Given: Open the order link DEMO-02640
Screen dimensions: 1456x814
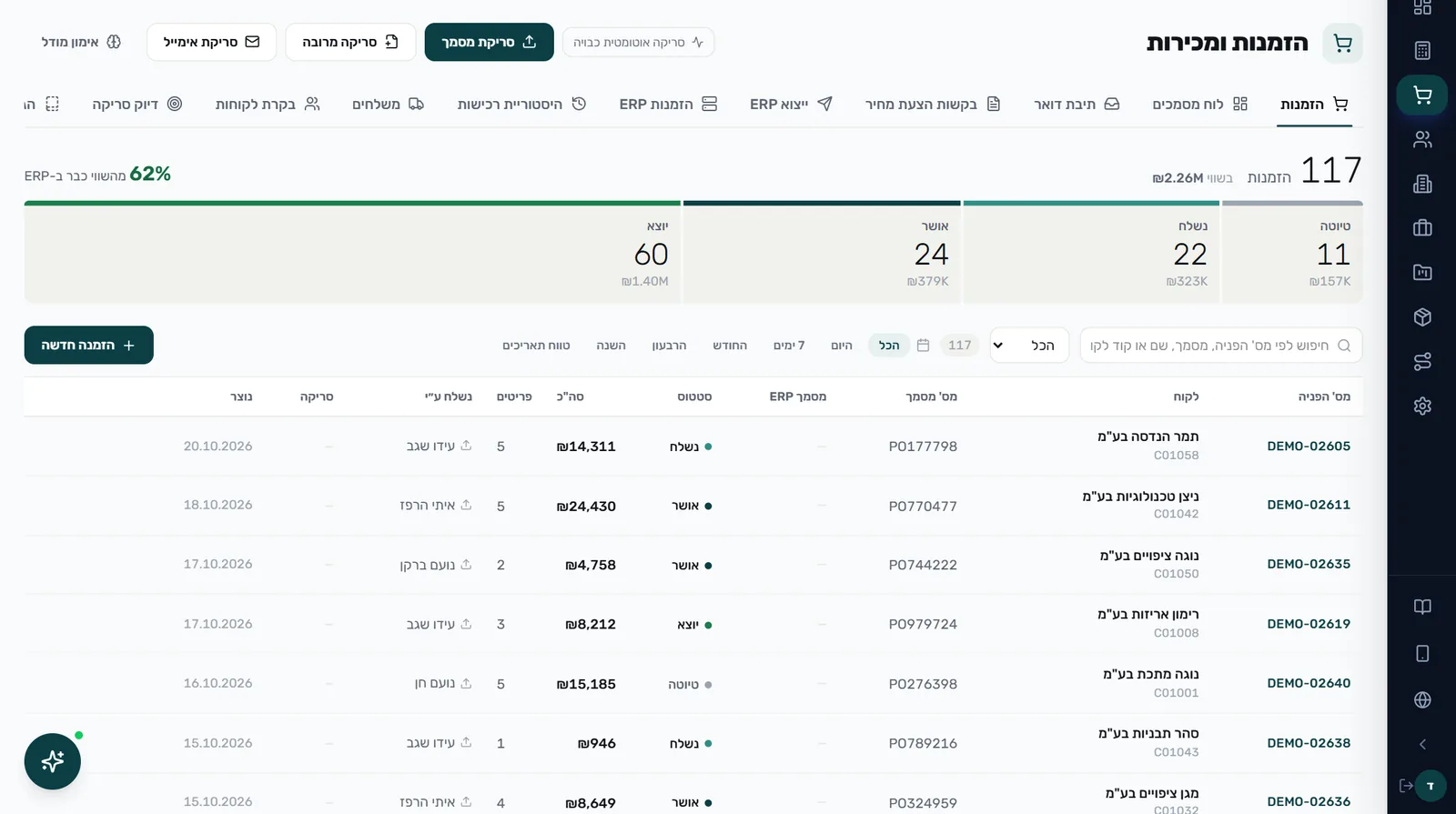Looking at the screenshot, I should point(1309,684).
